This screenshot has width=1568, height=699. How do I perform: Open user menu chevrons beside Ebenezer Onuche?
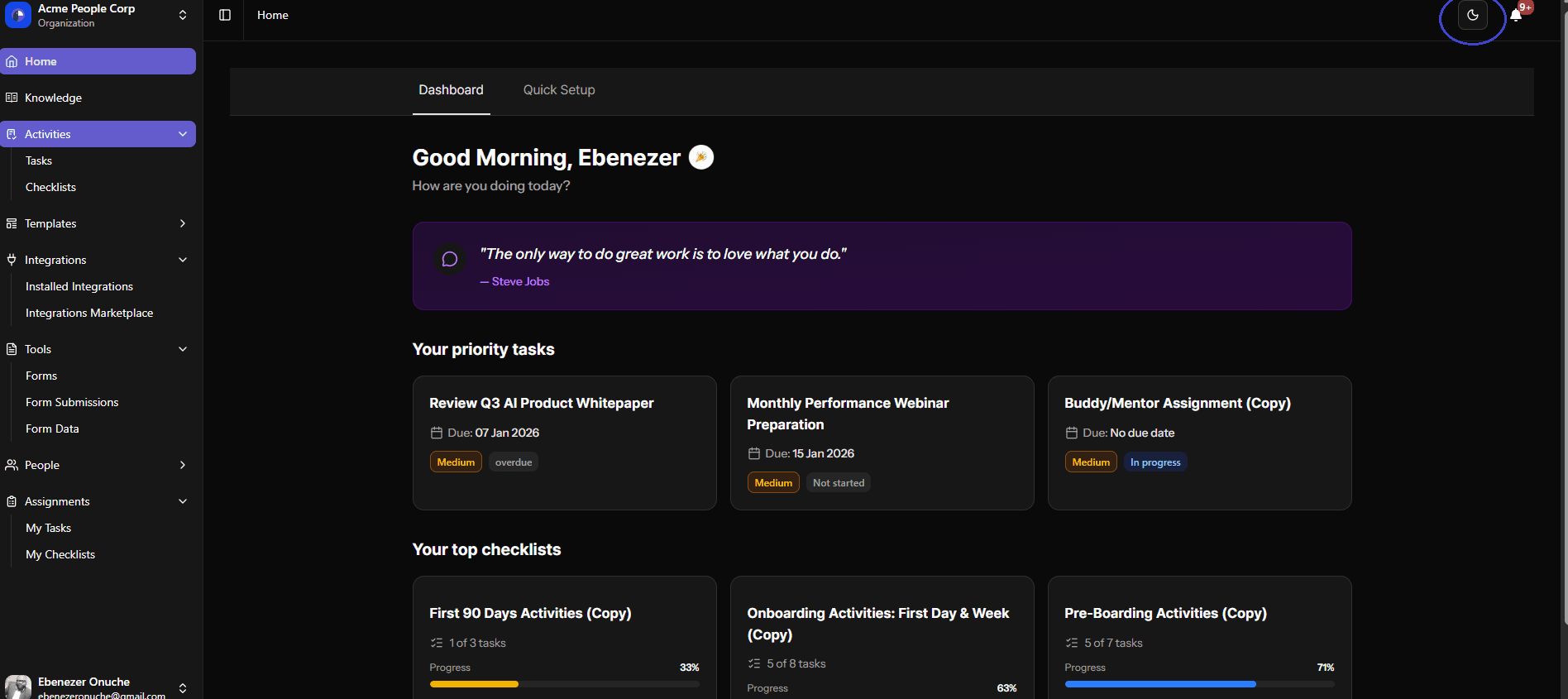click(183, 687)
